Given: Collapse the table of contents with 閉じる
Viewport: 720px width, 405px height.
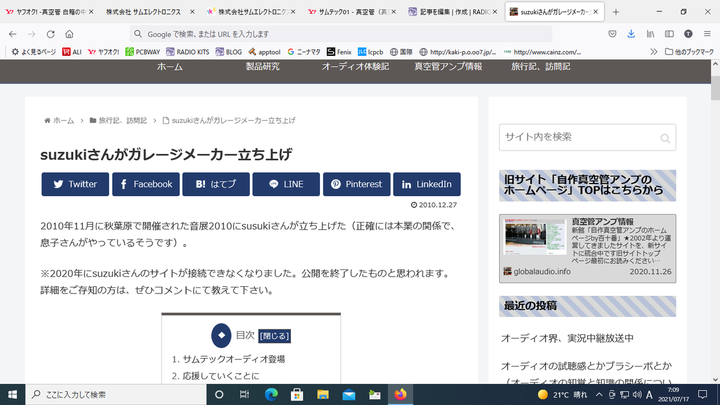Looking at the screenshot, I should click(x=275, y=336).
